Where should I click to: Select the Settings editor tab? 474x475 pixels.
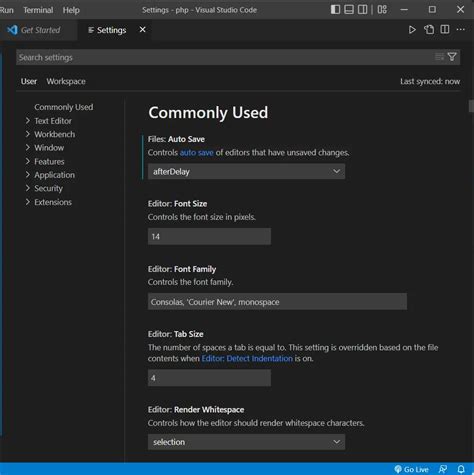[114, 30]
